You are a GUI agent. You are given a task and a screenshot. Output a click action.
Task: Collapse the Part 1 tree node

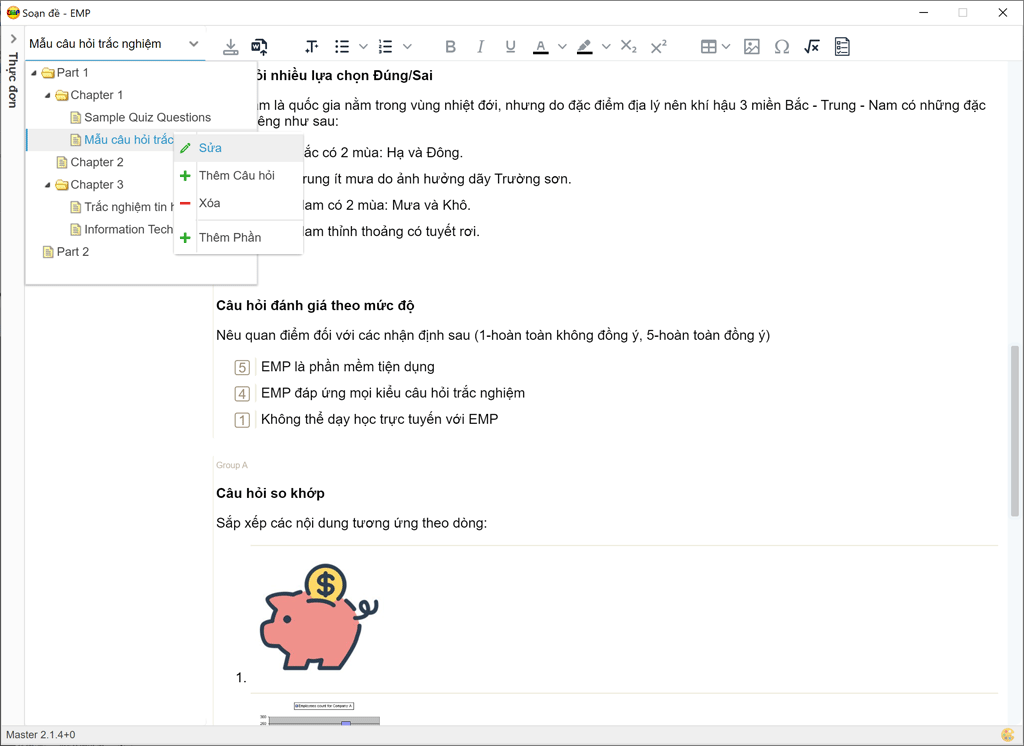point(34,73)
